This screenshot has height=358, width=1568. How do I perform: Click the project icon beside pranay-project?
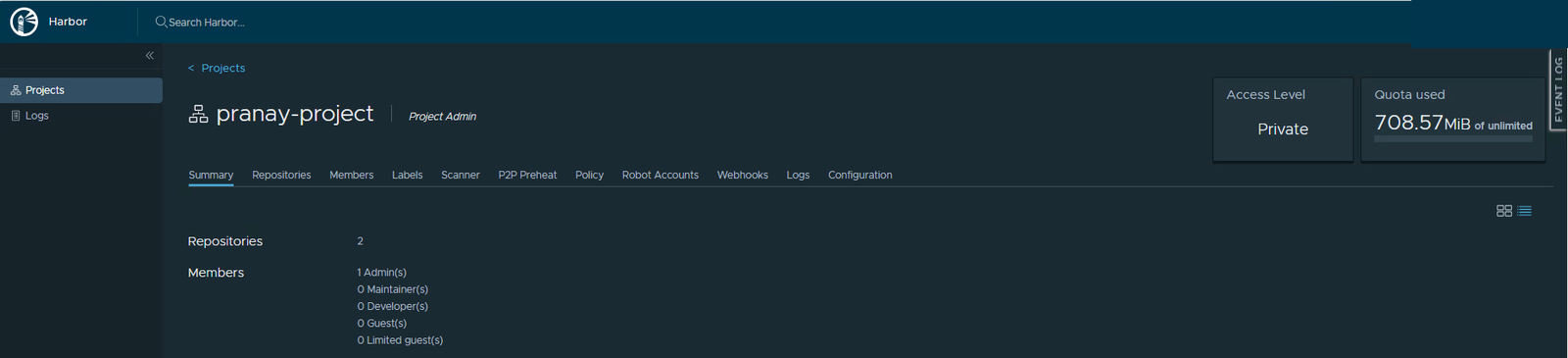[198, 115]
